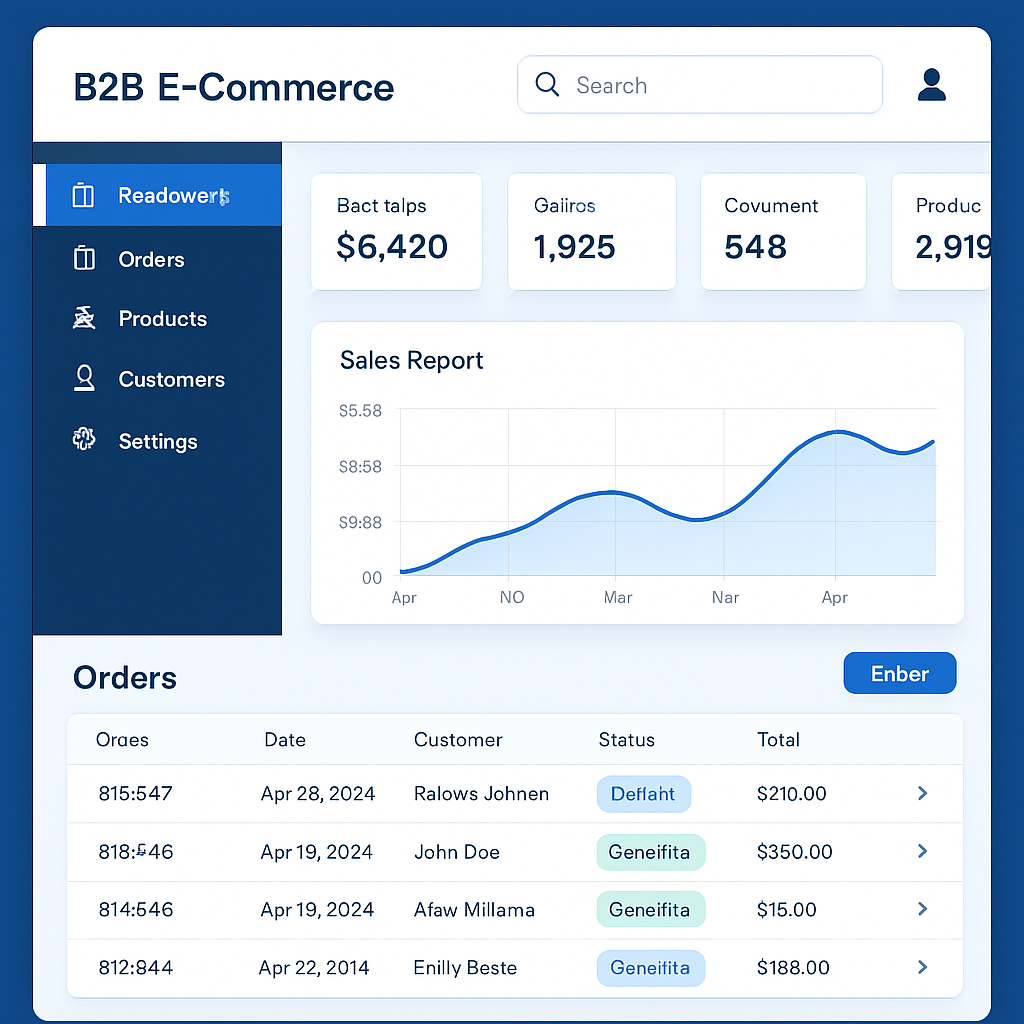
Task: Open the Covument 548 card
Action: pos(783,231)
